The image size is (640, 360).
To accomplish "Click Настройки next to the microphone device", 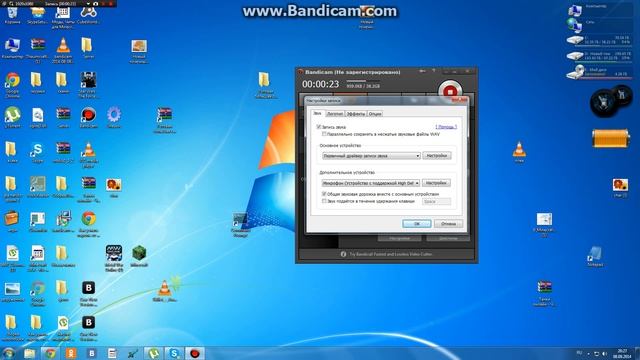I will tap(436, 183).
